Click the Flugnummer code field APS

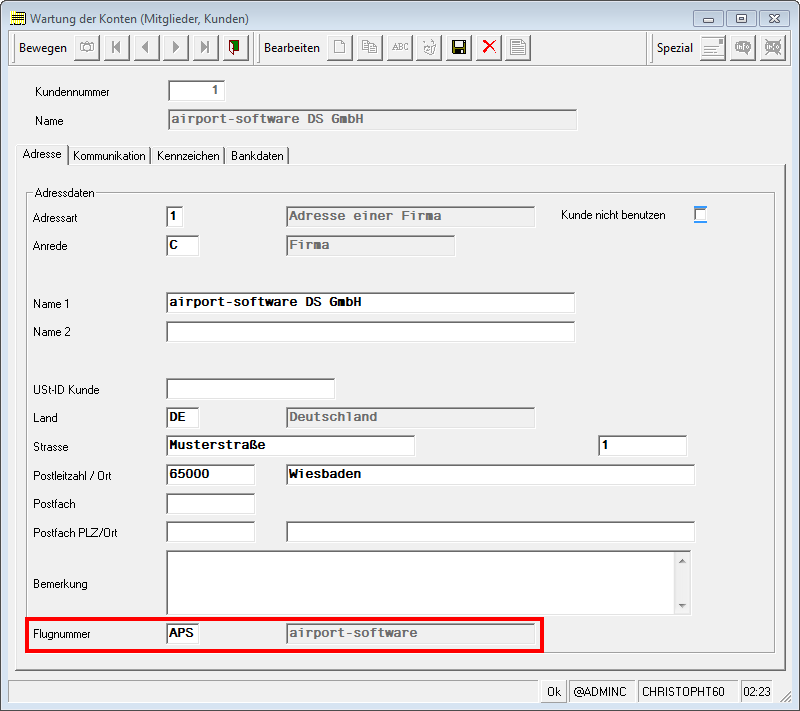182,633
